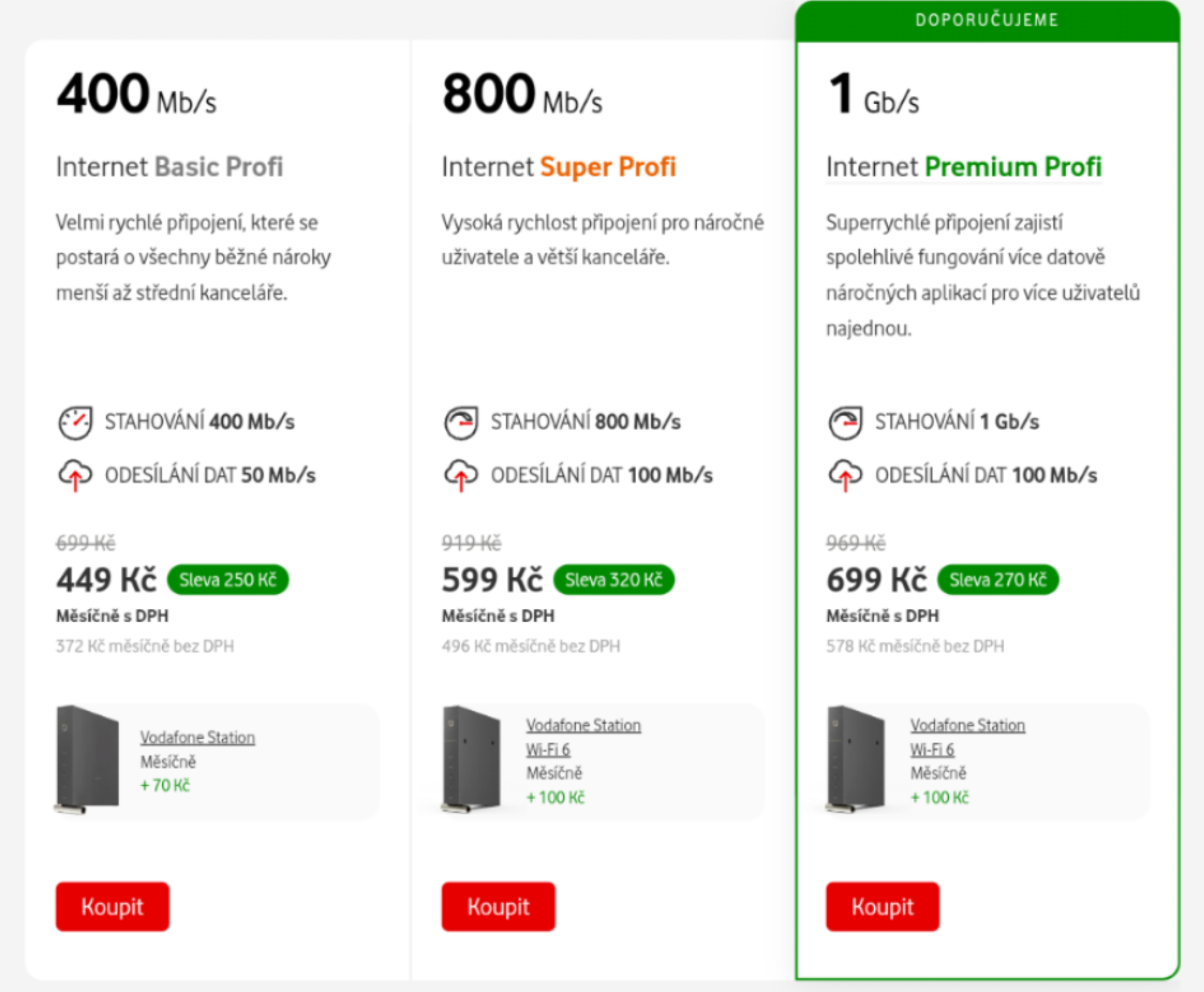Click the Internet Premium Profi heading
Image resolution: width=1204 pixels, height=992 pixels.
[964, 167]
